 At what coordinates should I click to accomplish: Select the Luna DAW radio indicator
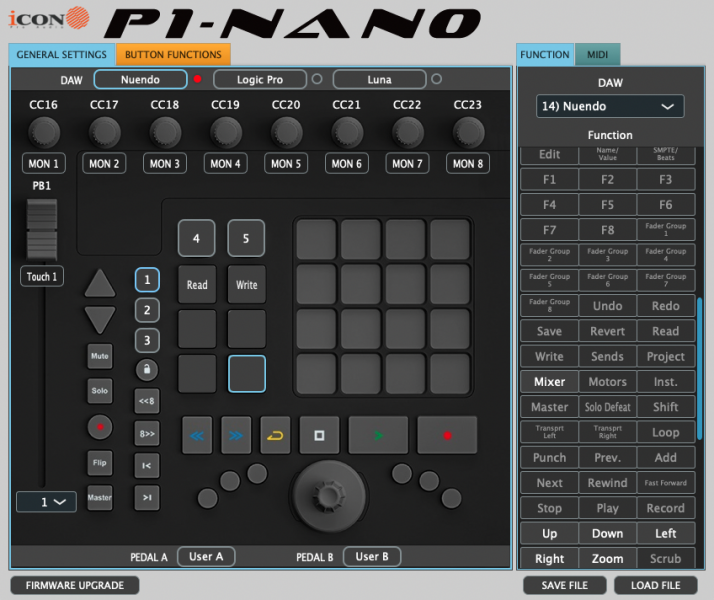pyautogui.click(x=436, y=79)
